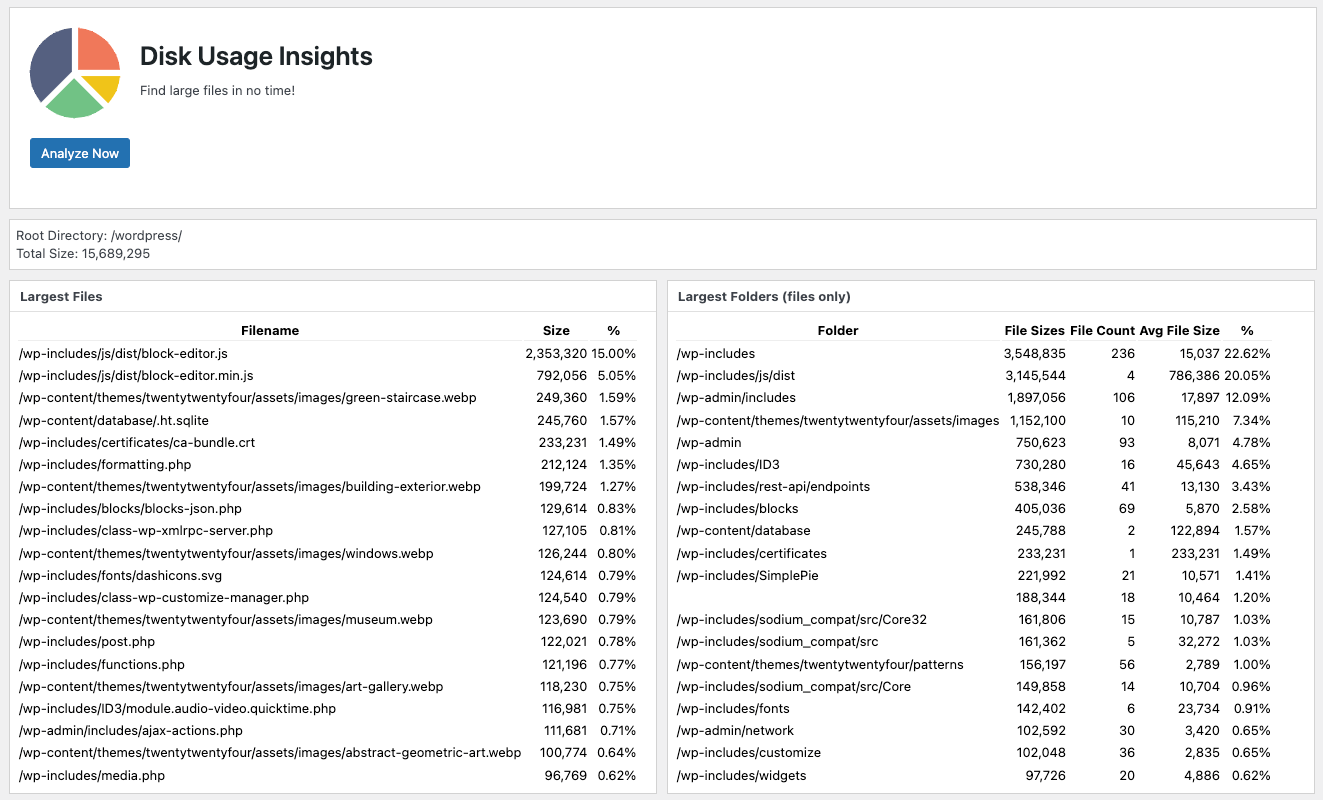The image size is (1323, 800).
Task: Click the Filename column header
Action: click(x=270, y=330)
